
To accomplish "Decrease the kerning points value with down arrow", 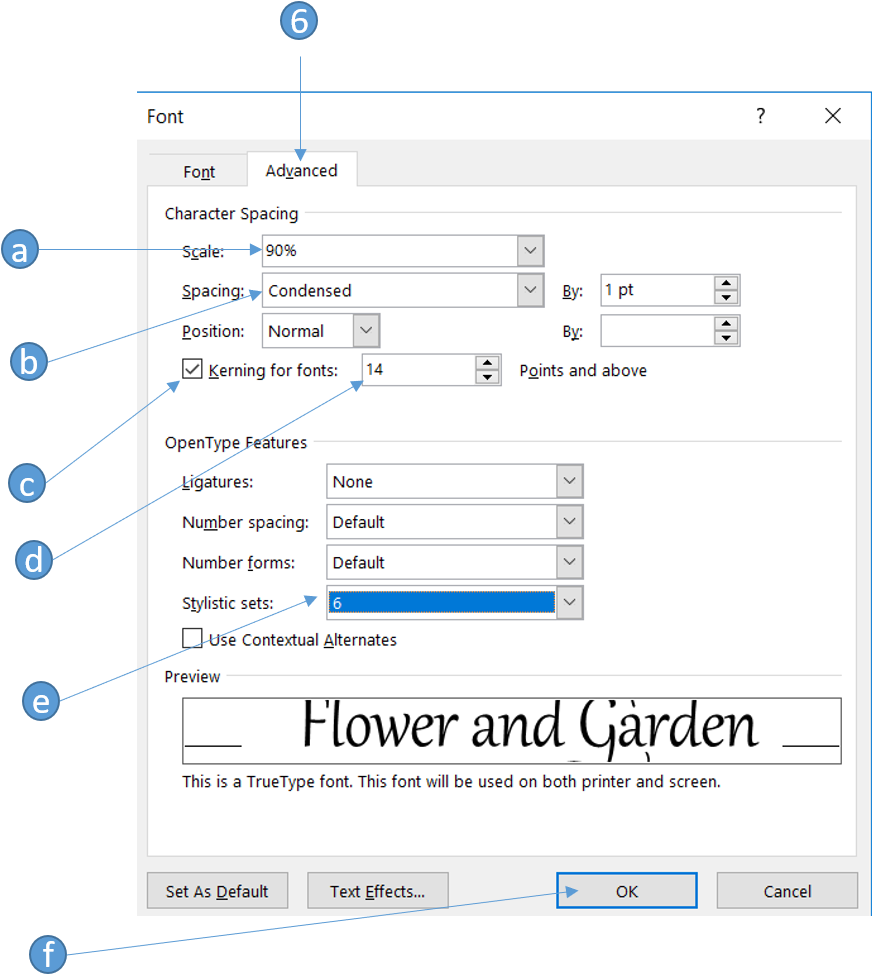I will (488, 376).
